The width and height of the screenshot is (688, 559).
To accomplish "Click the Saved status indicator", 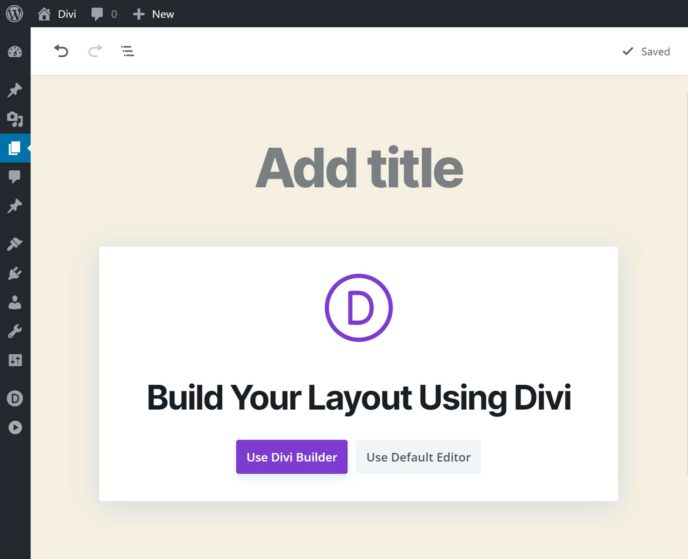I will click(x=646, y=51).
